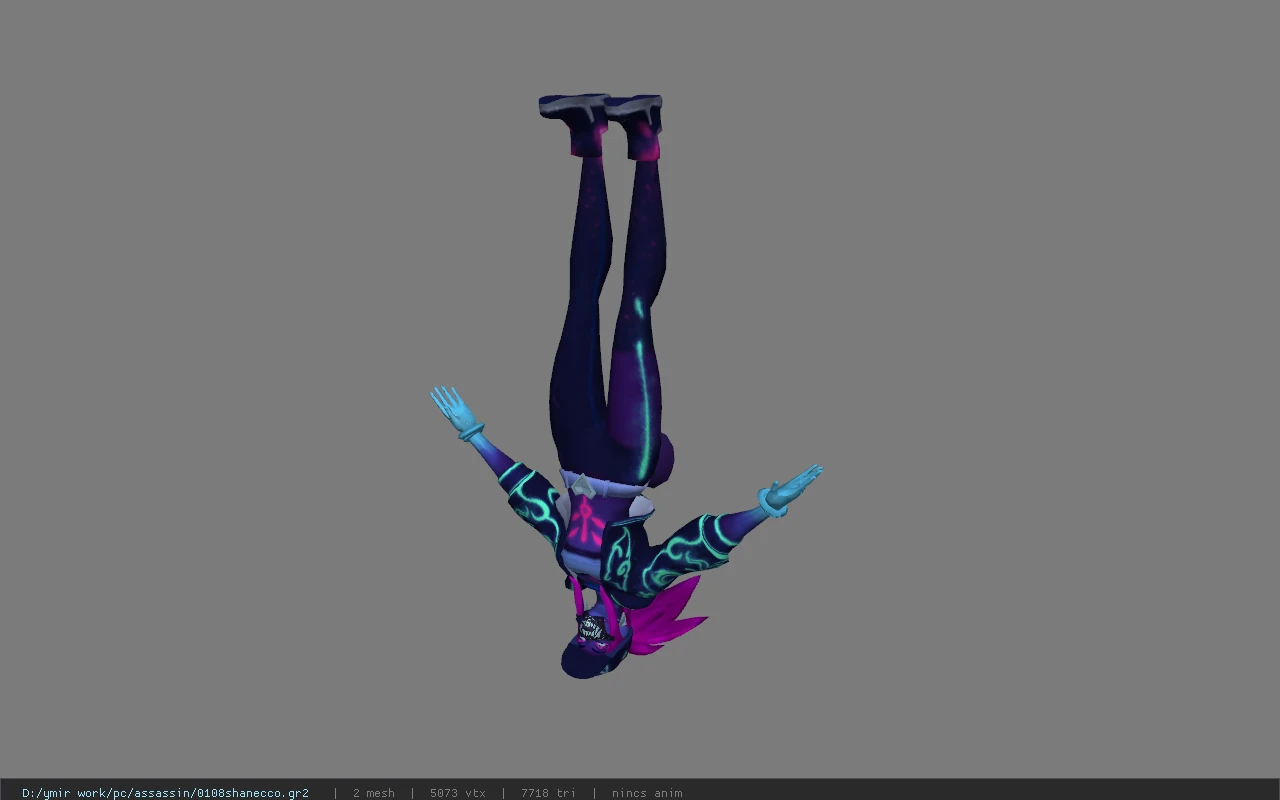The width and height of the screenshot is (1280, 800).
Task: Click the "7718 tri" triangle count
Action: point(548,793)
